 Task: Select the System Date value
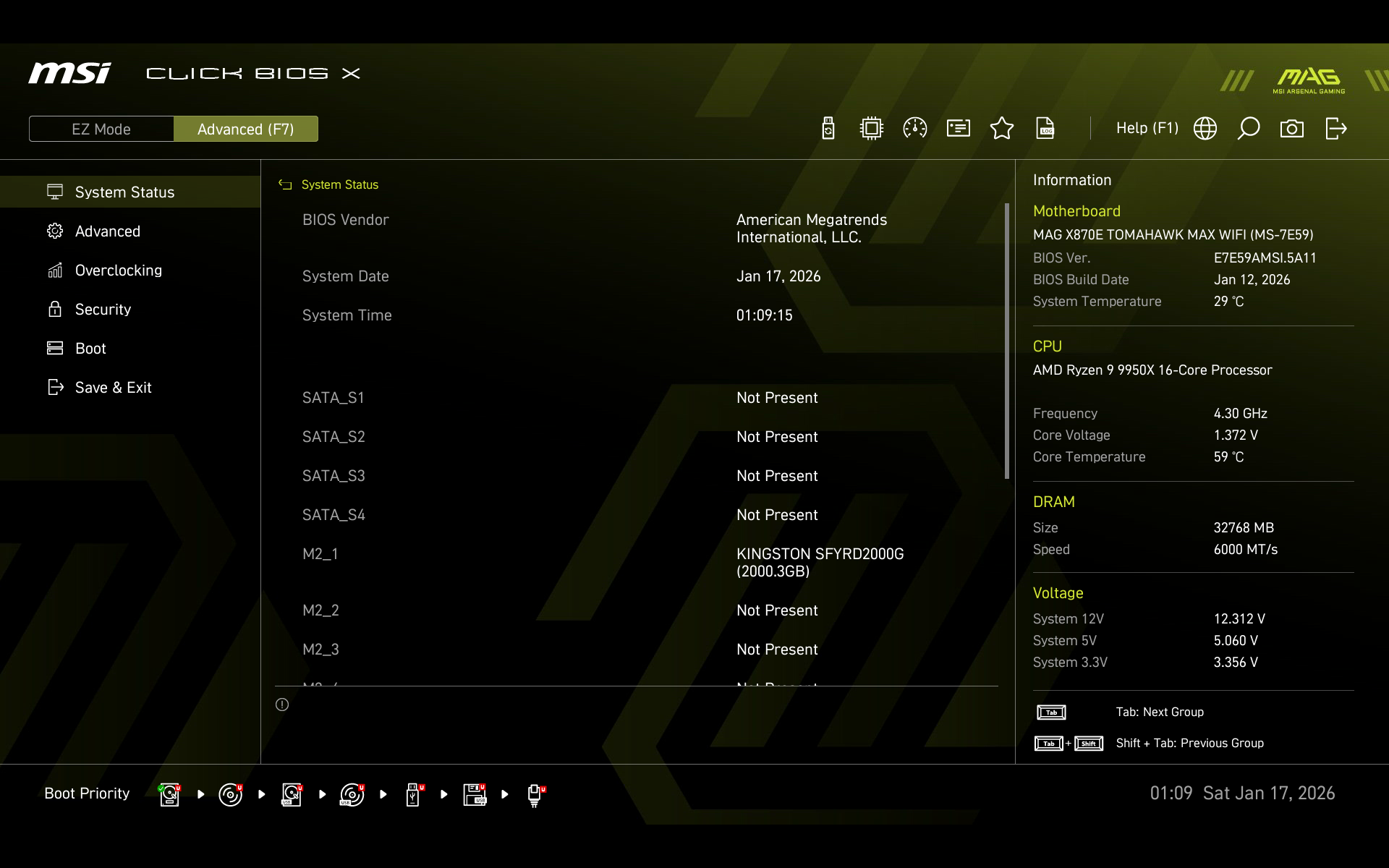pos(778,276)
